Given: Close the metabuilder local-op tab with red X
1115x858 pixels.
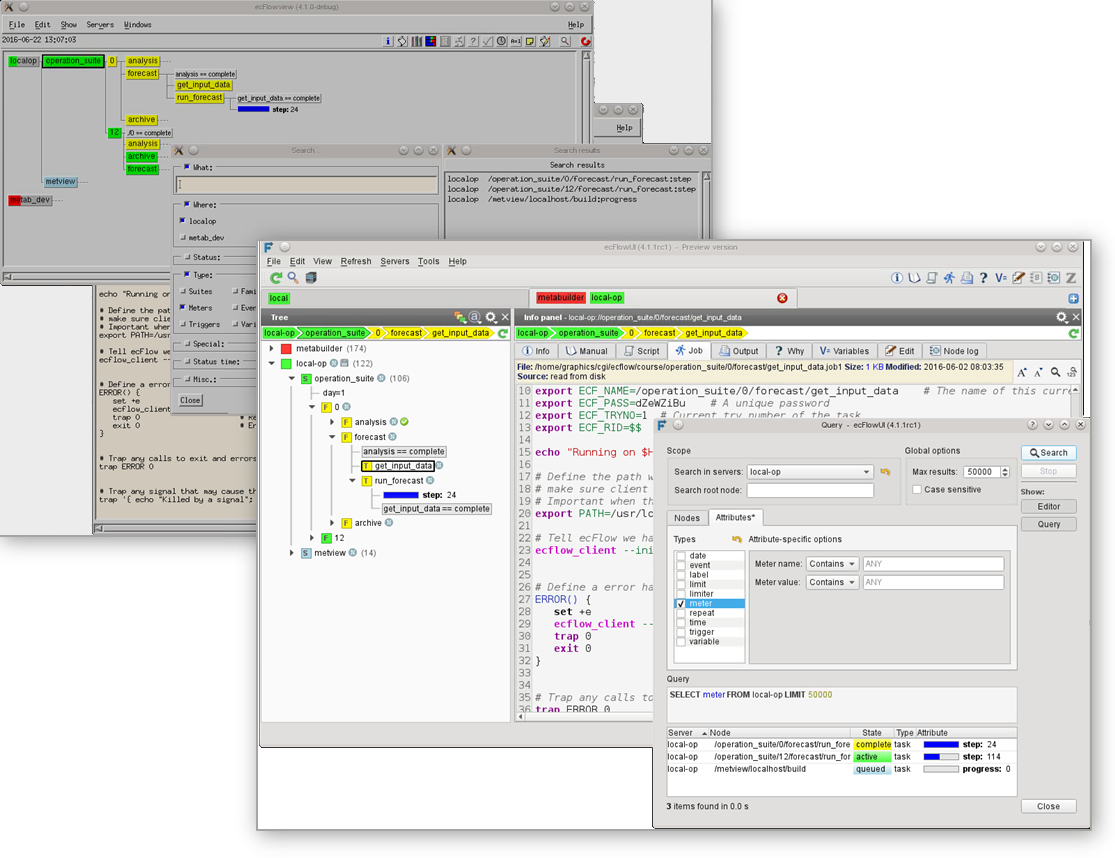Looking at the screenshot, I should point(782,298).
